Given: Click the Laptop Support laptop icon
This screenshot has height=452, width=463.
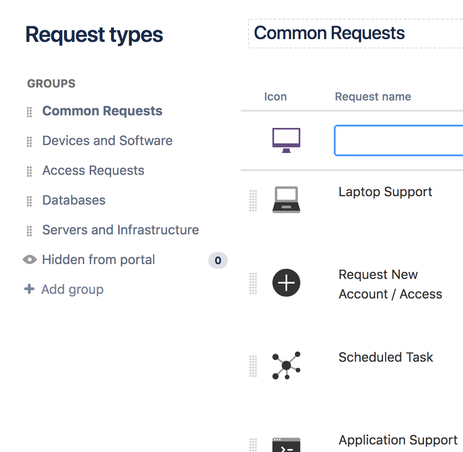Looking at the screenshot, I should click(x=286, y=199).
